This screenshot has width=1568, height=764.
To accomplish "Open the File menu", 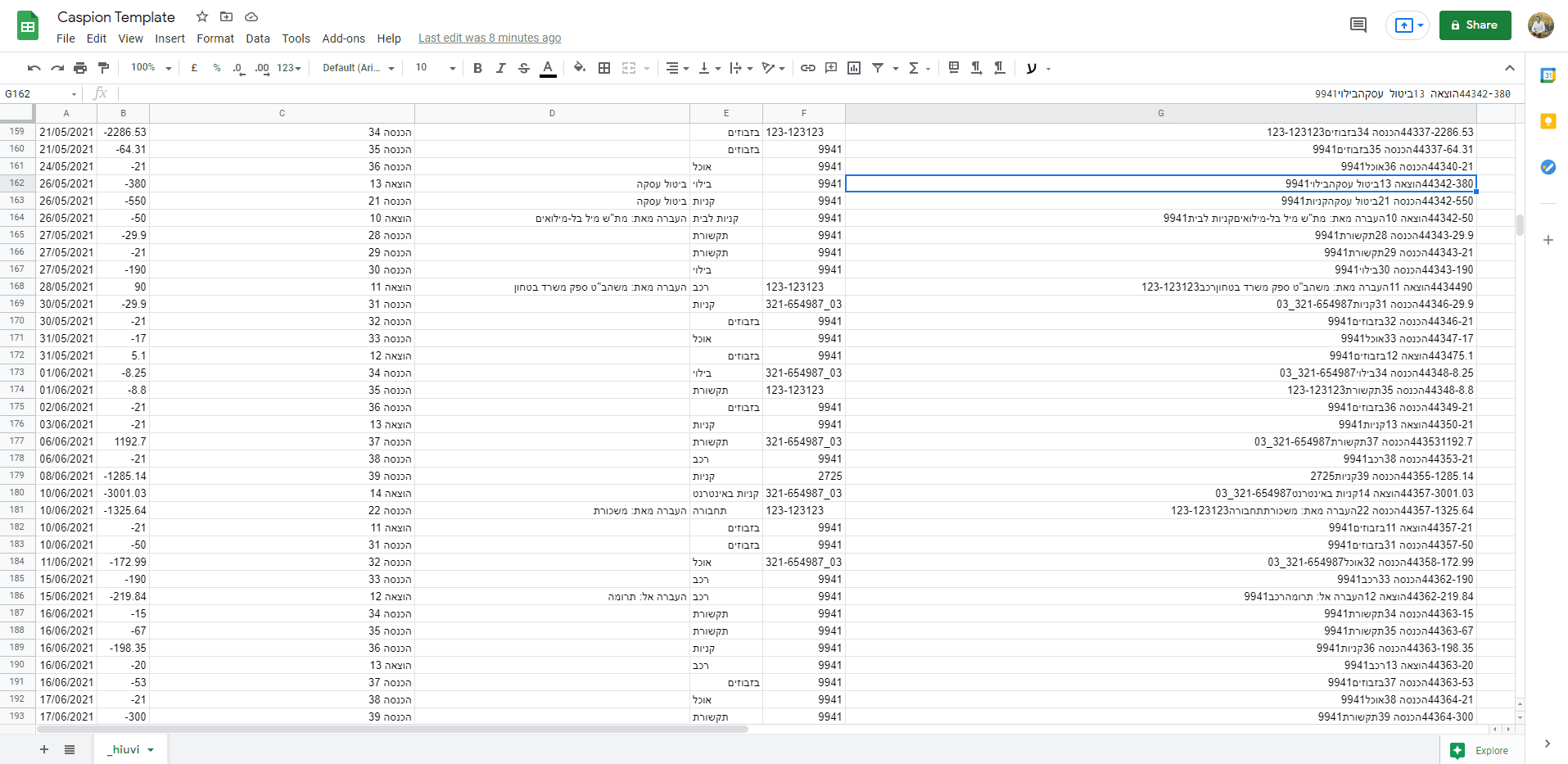I will click(x=66, y=38).
